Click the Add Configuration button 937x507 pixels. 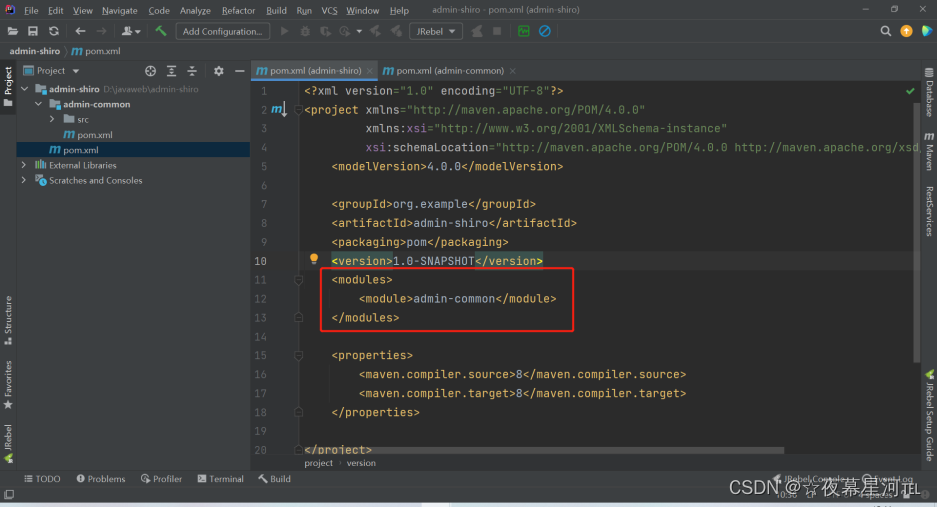pyautogui.click(x=223, y=31)
